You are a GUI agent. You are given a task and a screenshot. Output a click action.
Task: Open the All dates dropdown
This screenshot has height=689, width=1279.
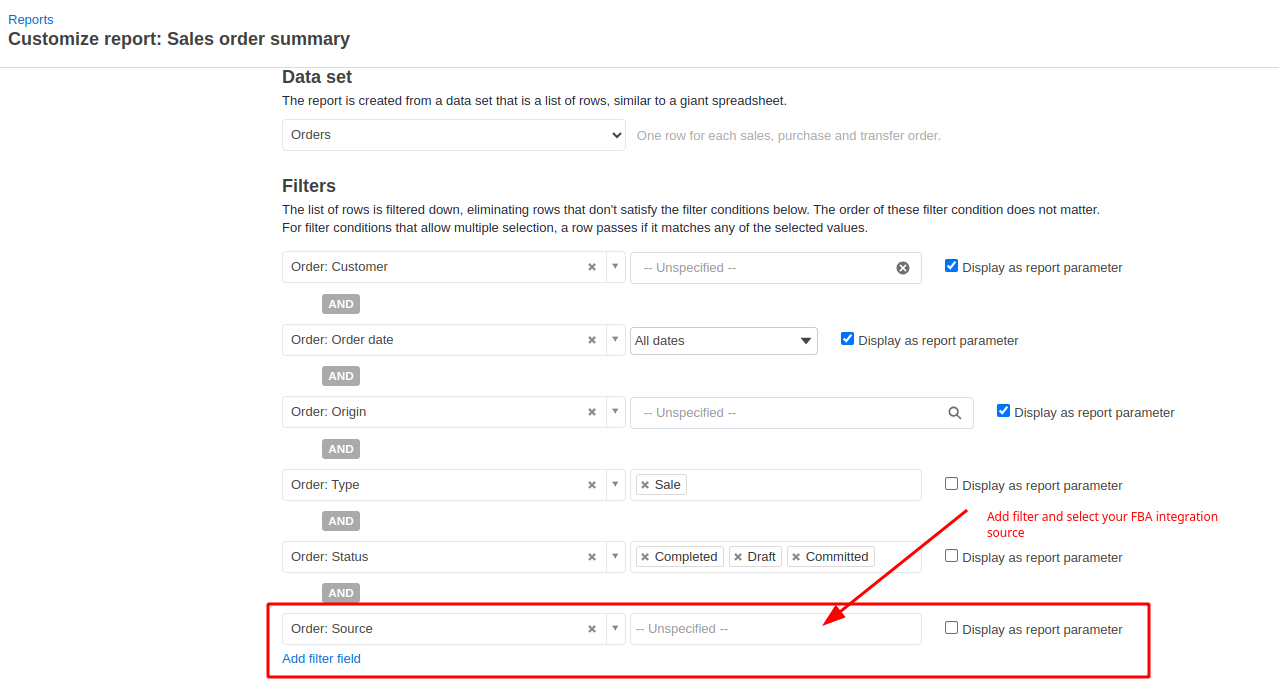(x=724, y=341)
